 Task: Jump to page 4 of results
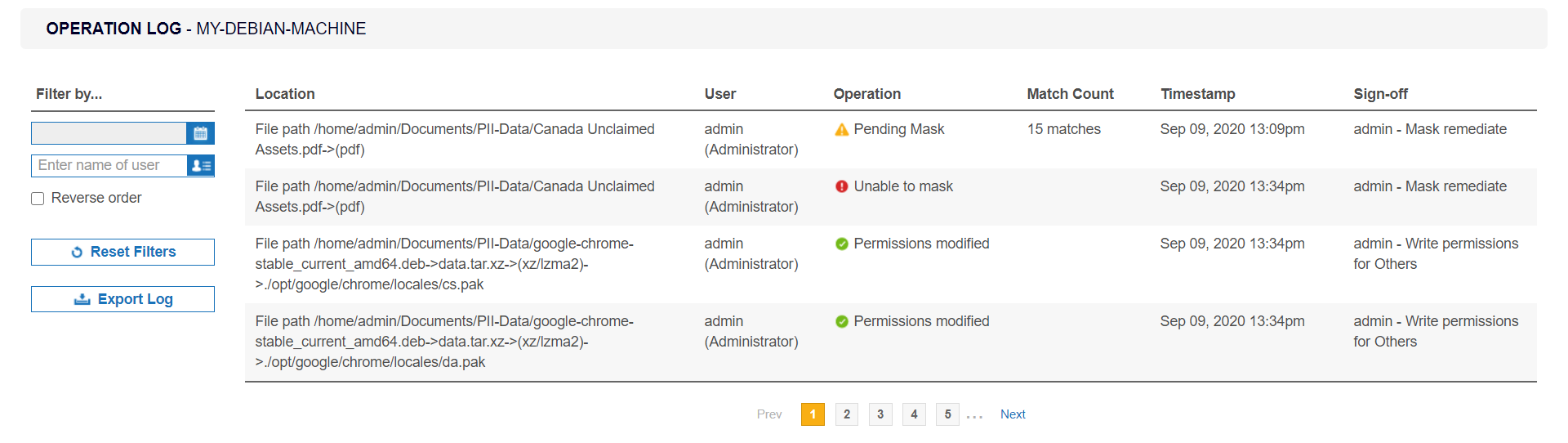[914, 414]
